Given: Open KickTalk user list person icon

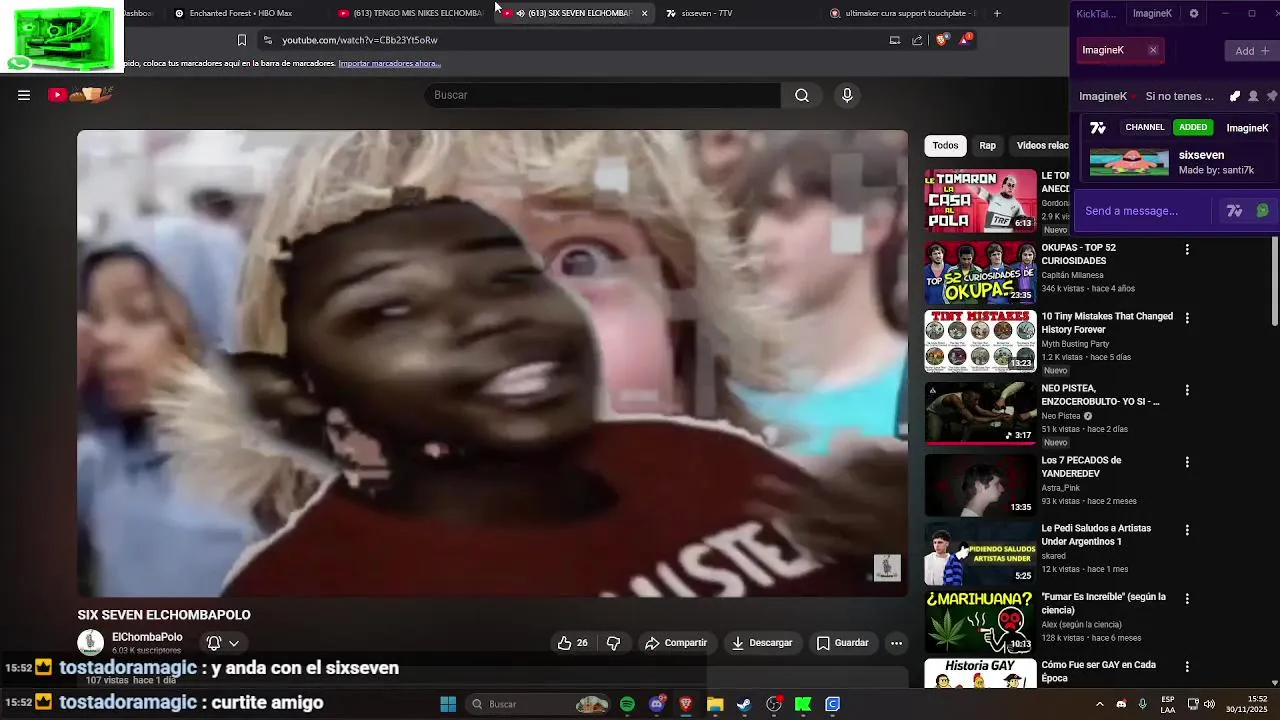Looking at the screenshot, I should tap(1253, 97).
